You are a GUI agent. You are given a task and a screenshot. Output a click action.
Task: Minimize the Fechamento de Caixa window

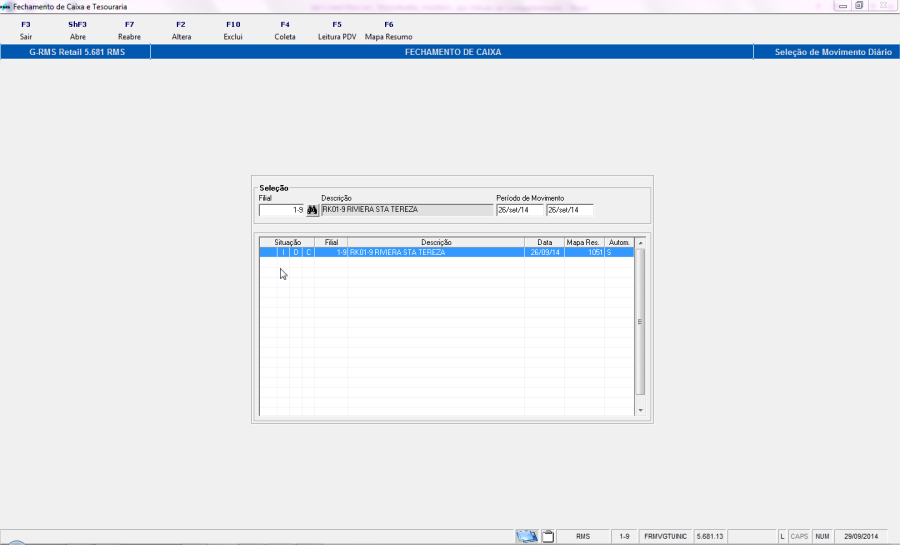[x=843, y=6]
